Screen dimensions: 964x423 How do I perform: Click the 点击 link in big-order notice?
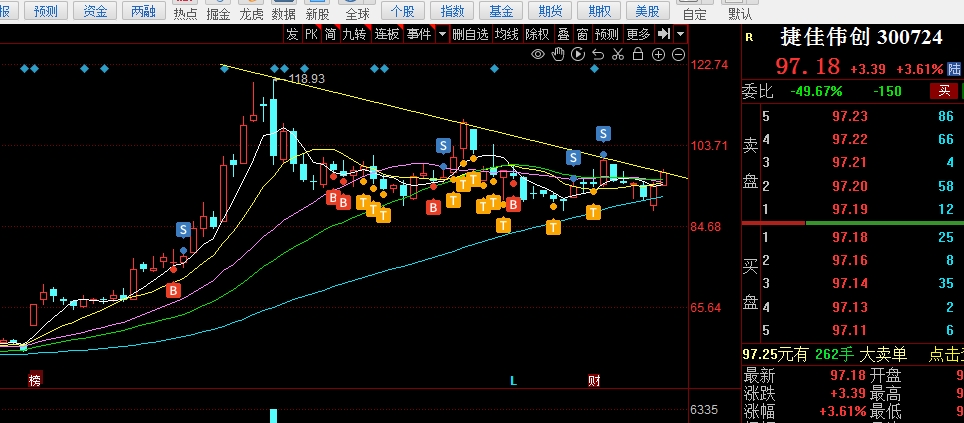[x=946, y=354]
